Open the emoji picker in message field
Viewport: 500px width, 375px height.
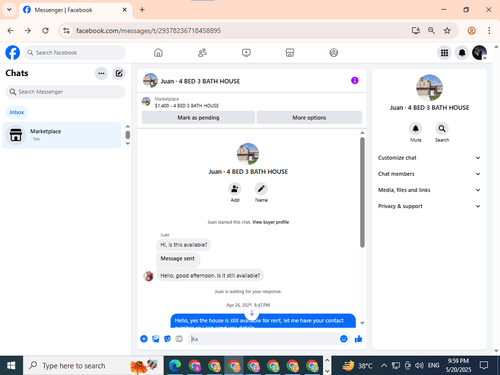(x=344, y=339)
